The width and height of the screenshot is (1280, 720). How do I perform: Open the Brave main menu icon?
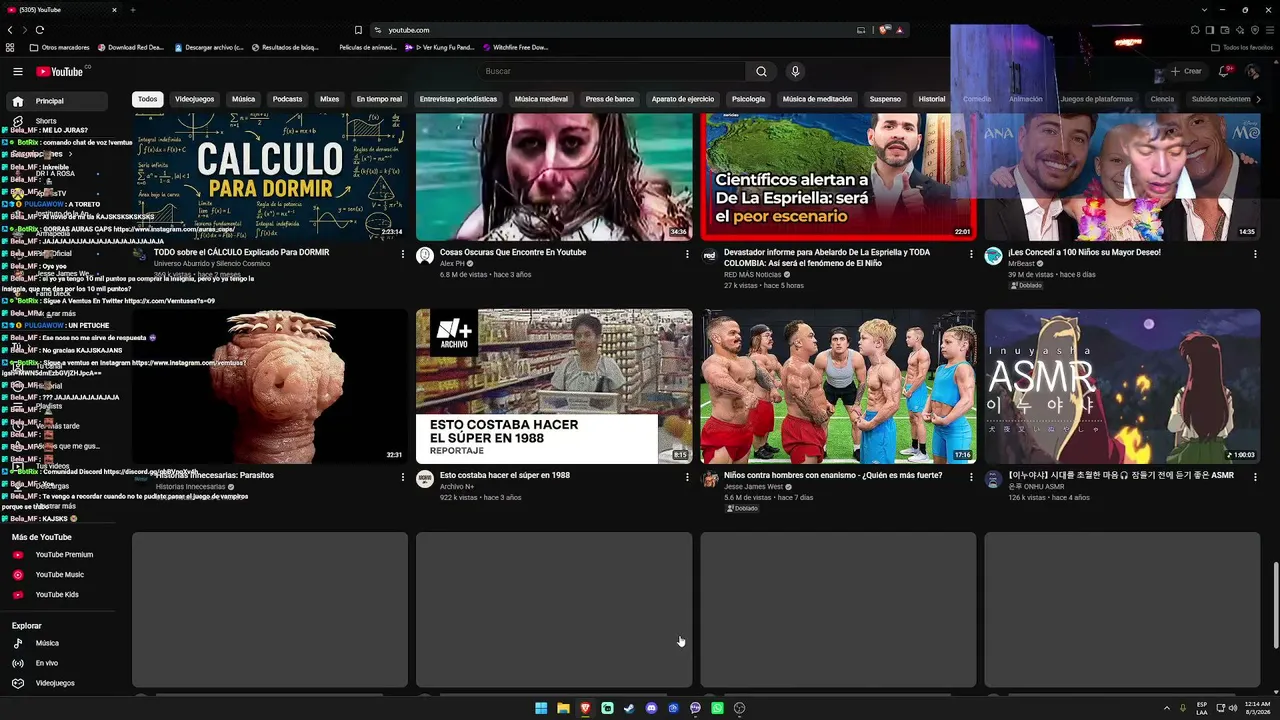(x=1269, y=30)
